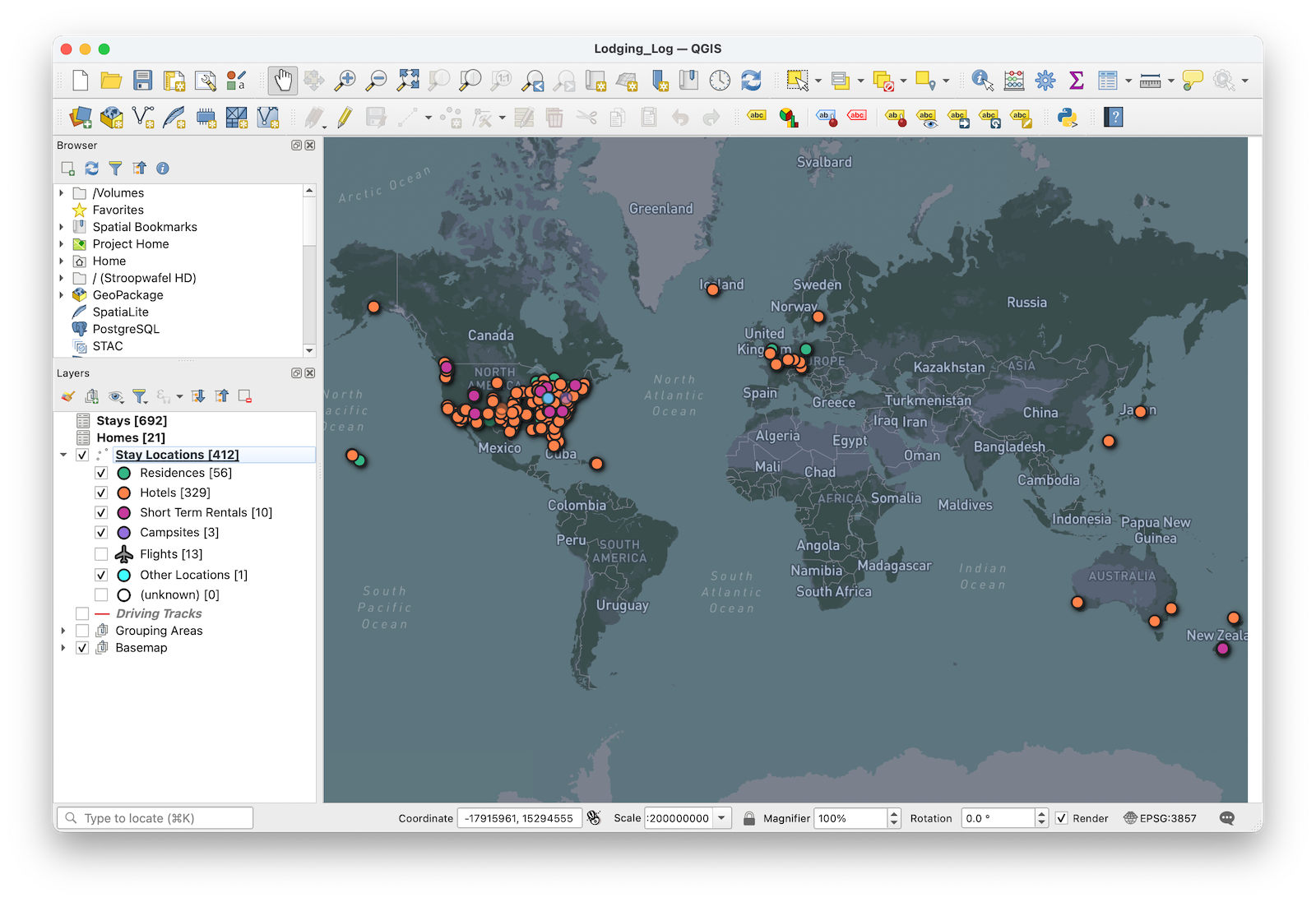Collapse the Stay Locations layer tree
The width and height of the screenshot is (1316, 902).
pos(63,455)
